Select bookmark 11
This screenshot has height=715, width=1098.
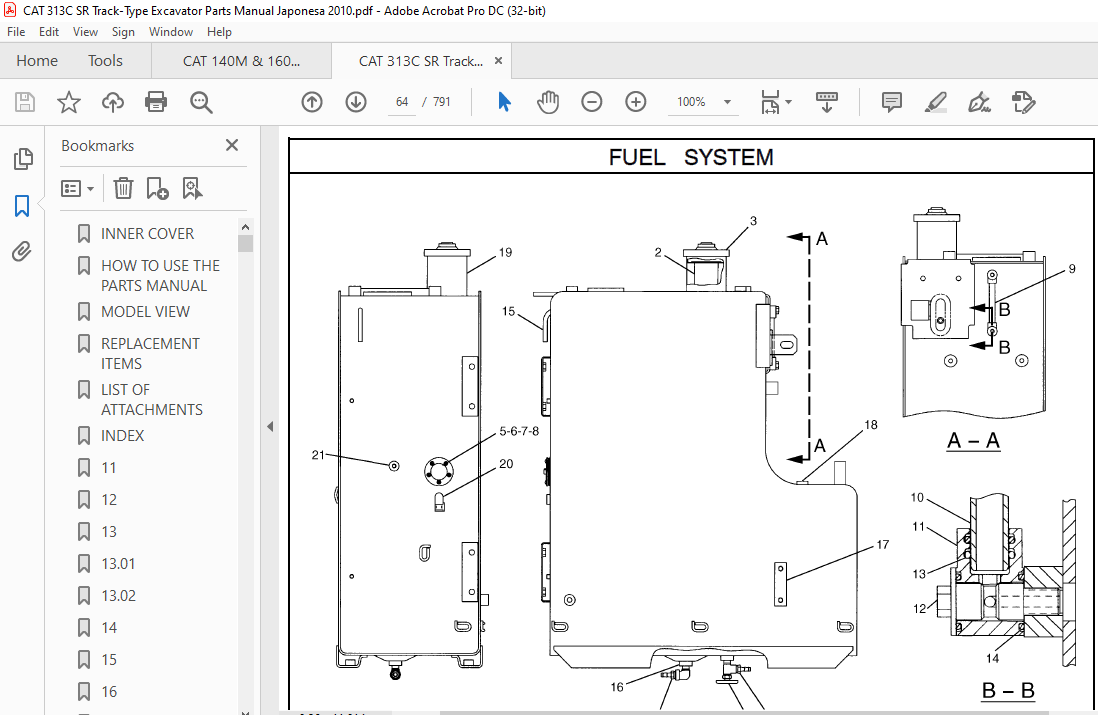pos(109,468)
